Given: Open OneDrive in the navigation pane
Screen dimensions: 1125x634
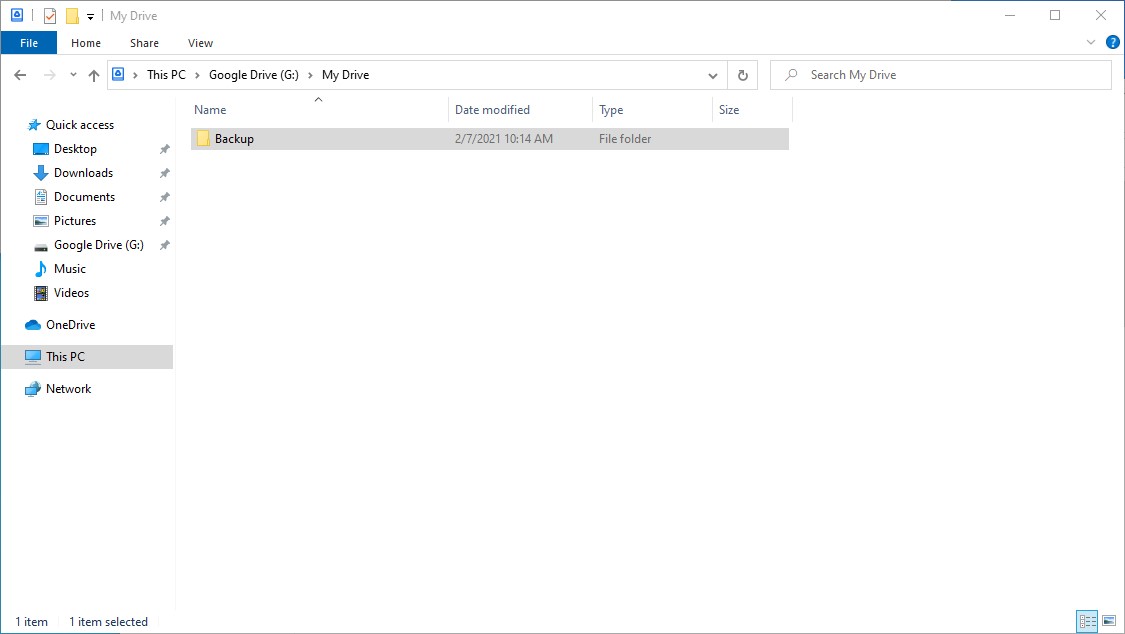Looking at the screenshot, I should (70, 325).
